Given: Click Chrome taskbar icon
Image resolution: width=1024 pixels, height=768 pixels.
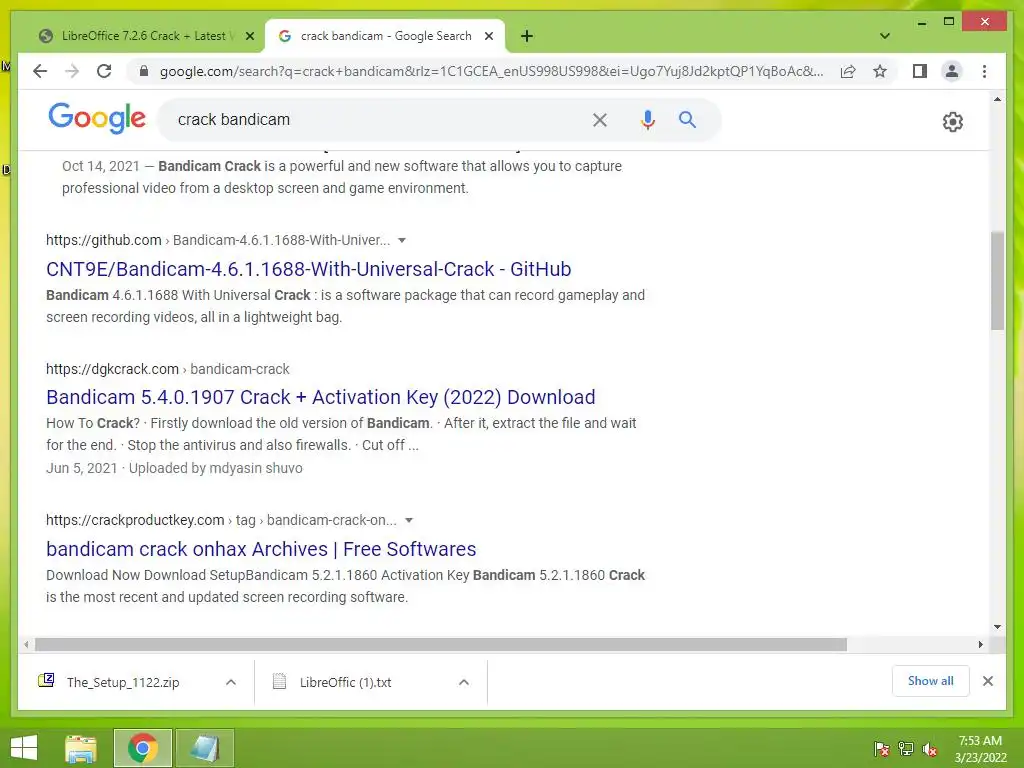Looking at the screenshot, I should coord(142,748).
